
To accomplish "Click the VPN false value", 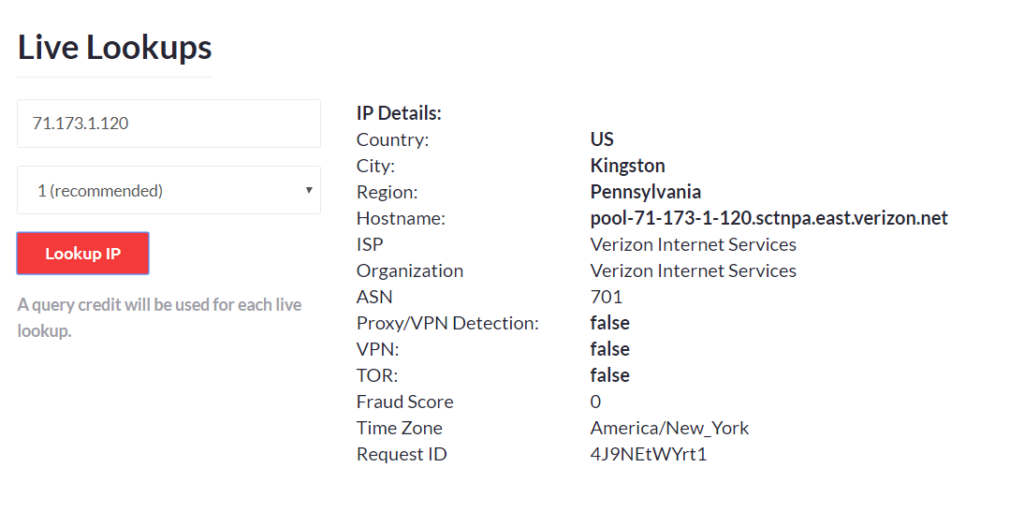I will click(x=609, y=349).
